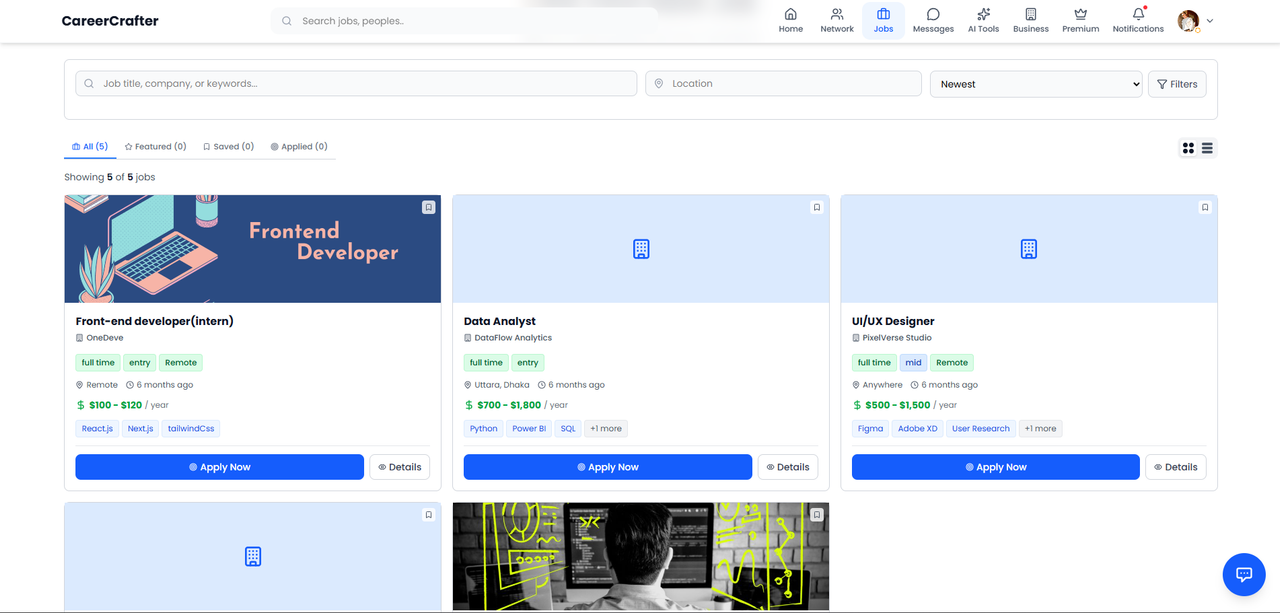
Task: Expand +1 more skills on Data Analyst
Action: (606, 428)
